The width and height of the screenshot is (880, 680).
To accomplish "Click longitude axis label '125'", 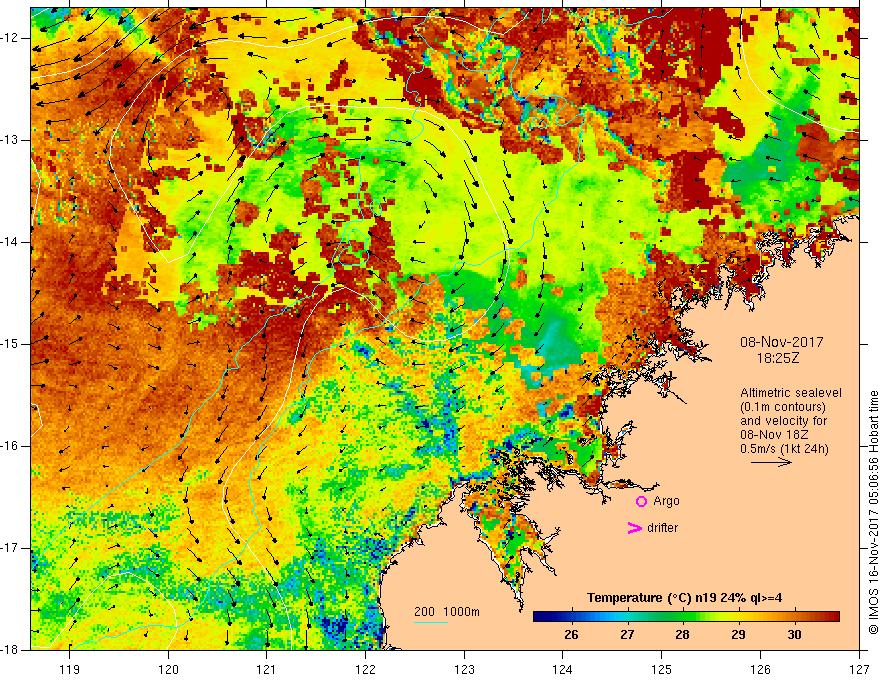I will pyautogui.click(x=662, y=670).
